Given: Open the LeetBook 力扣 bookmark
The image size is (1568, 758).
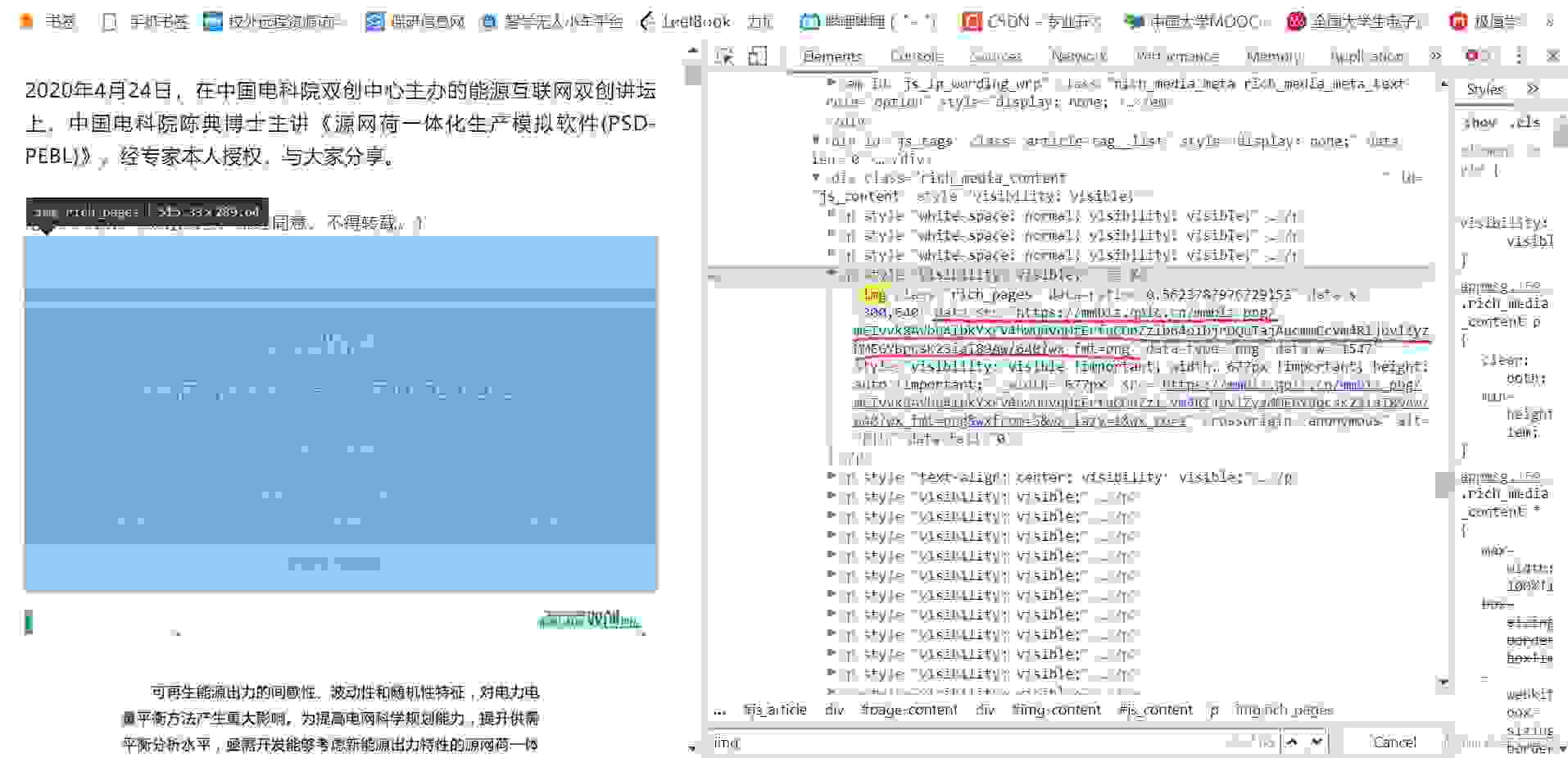Looking at the screenshot, I should pos(707,21).
